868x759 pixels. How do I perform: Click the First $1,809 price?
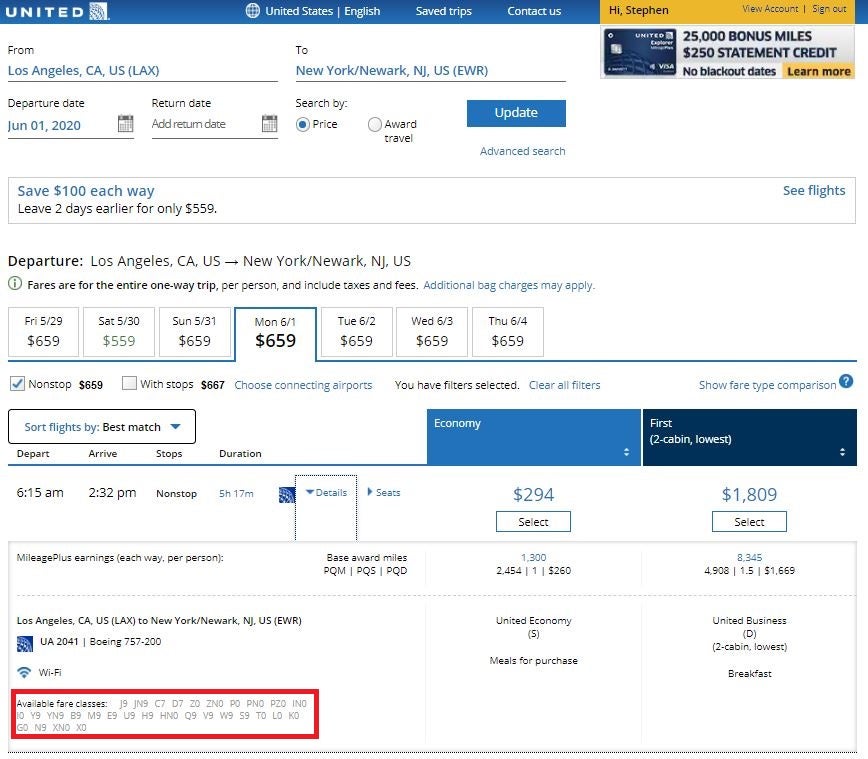pos(749,494)
